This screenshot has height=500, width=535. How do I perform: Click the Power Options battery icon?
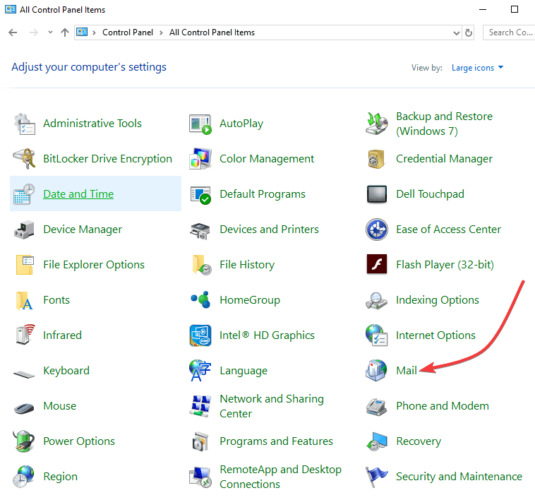[24, 441]
